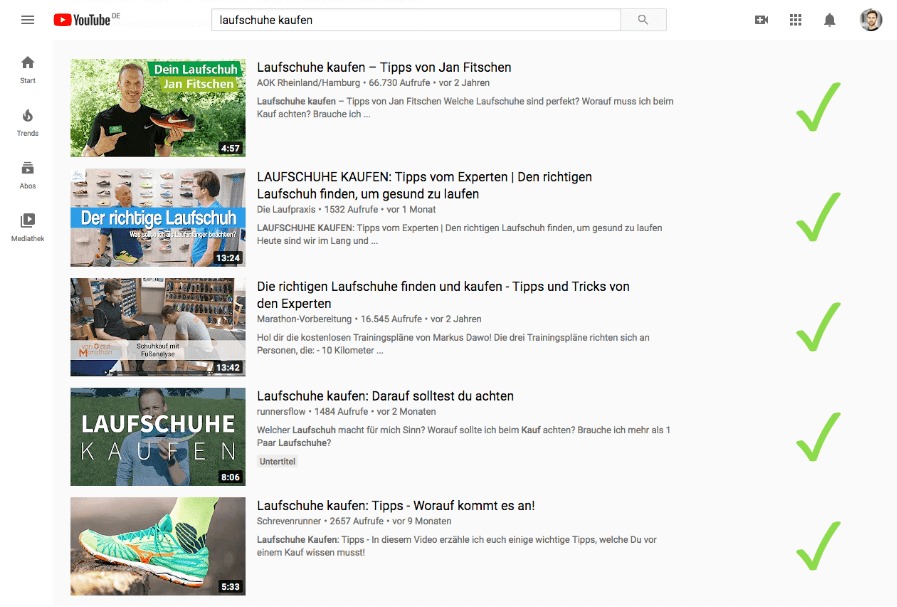Open Jan Fitschen video thumbnail
Screen dimensions: 897x607
tap(157, 107)
